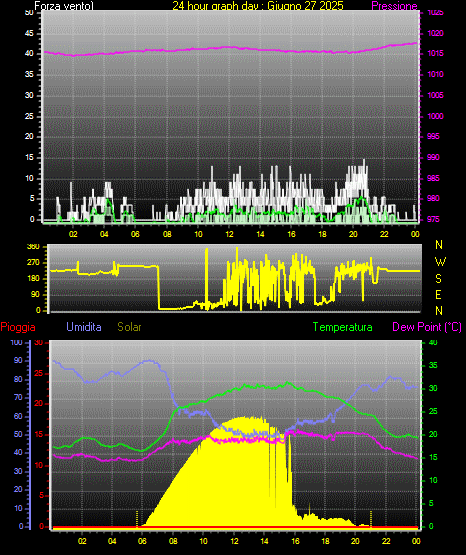Click the 1015 pressure axis value
Viewport: 466px width, 555px height.
click(435, 53)
